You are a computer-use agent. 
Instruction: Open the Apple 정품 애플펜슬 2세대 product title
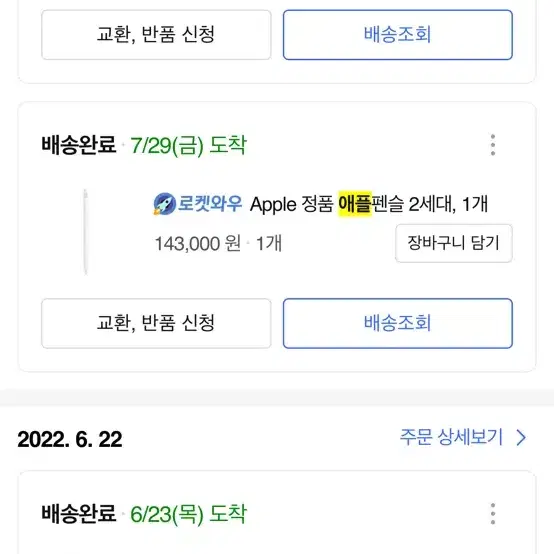pos(369,204)
